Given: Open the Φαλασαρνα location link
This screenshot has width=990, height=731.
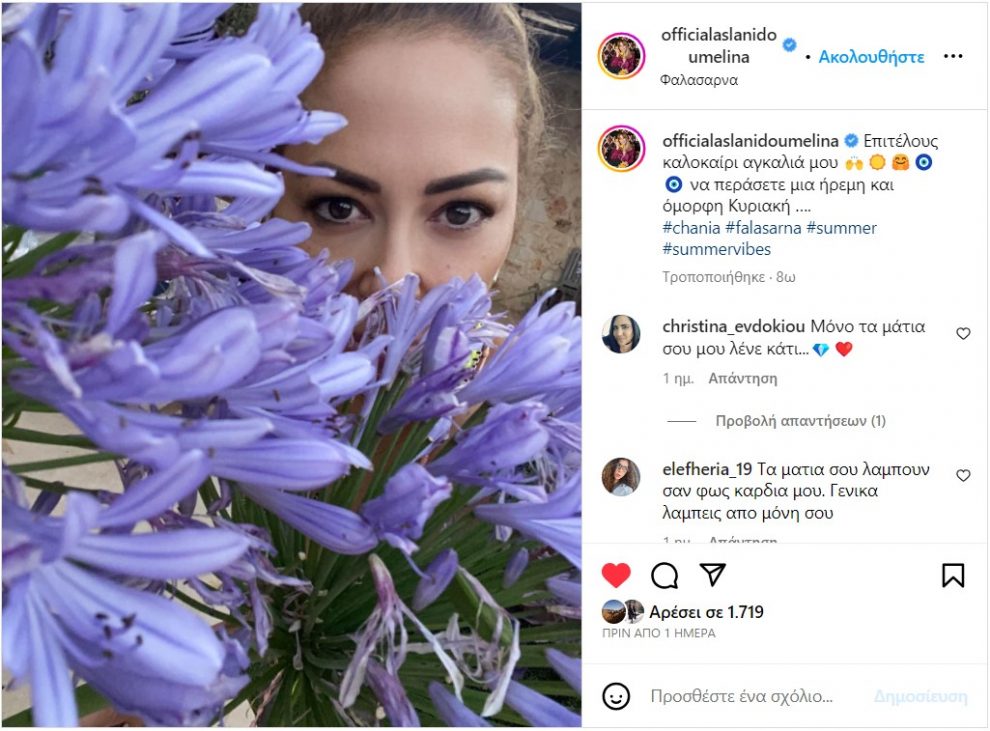Looking at the screenshot, I should pyautogui.click(x=699, y=80).
